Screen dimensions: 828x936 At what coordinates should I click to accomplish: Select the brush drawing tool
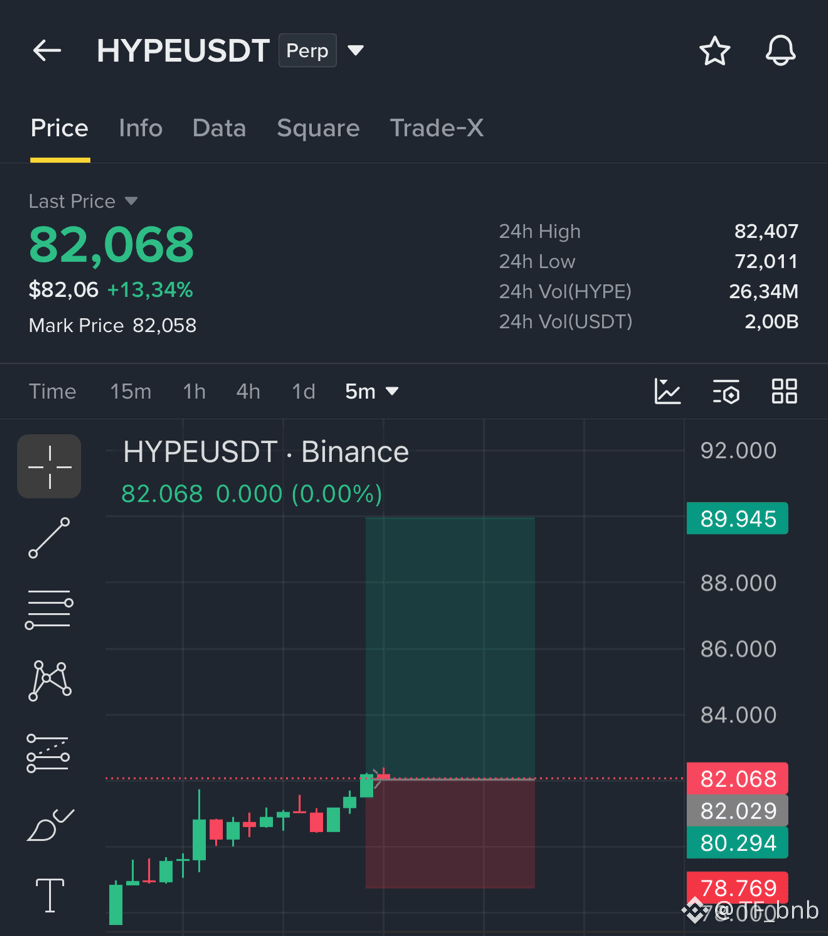pyautogui.click(x=50, y=825)
